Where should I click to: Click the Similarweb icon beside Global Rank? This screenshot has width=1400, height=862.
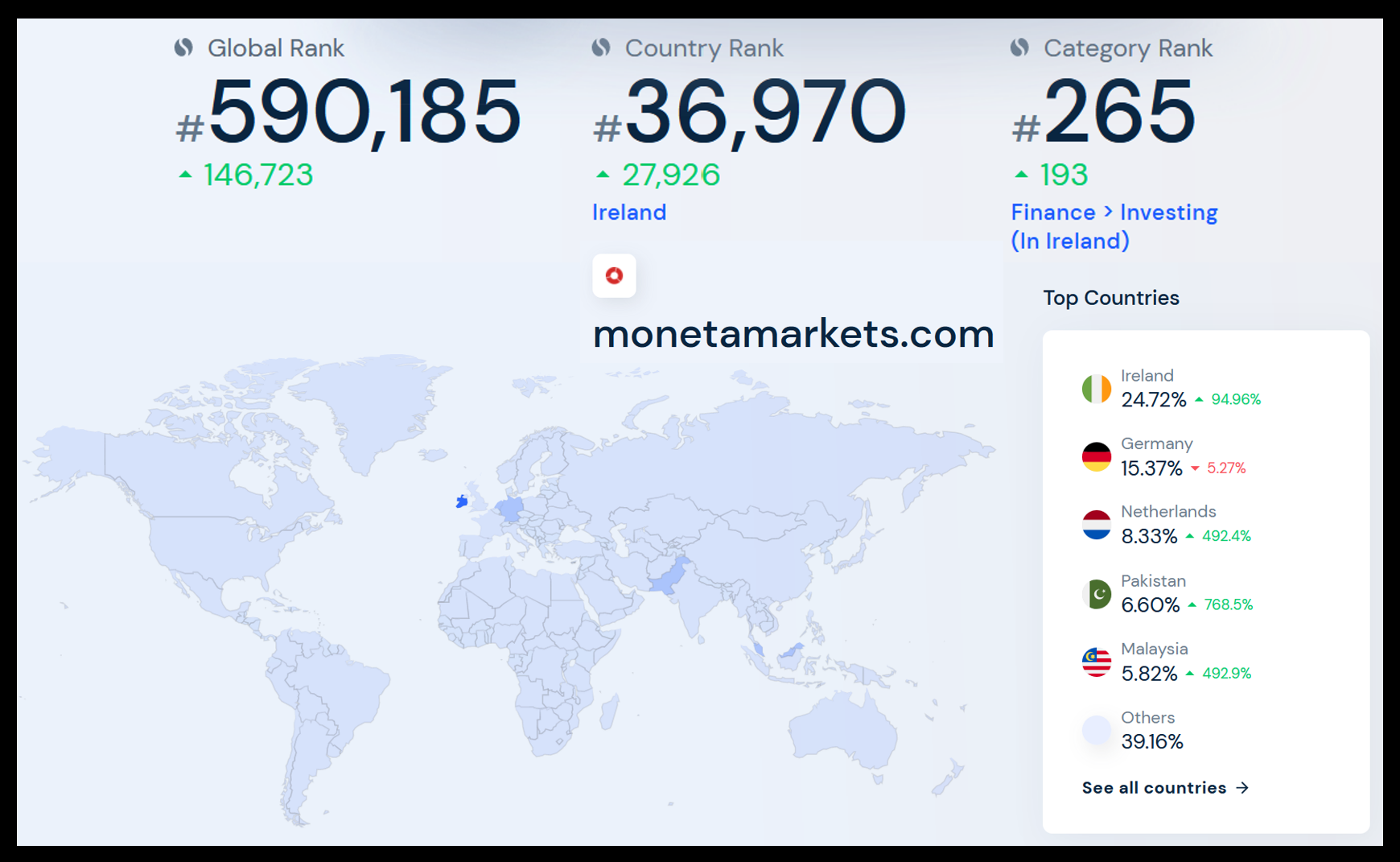click(183, 47)
